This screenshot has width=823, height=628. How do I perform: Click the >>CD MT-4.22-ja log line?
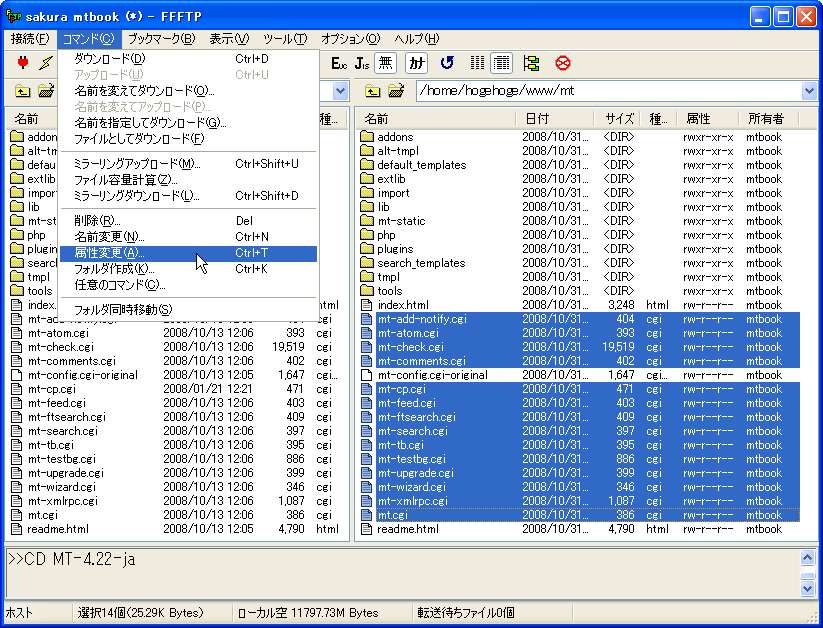[x=72, y=560]
